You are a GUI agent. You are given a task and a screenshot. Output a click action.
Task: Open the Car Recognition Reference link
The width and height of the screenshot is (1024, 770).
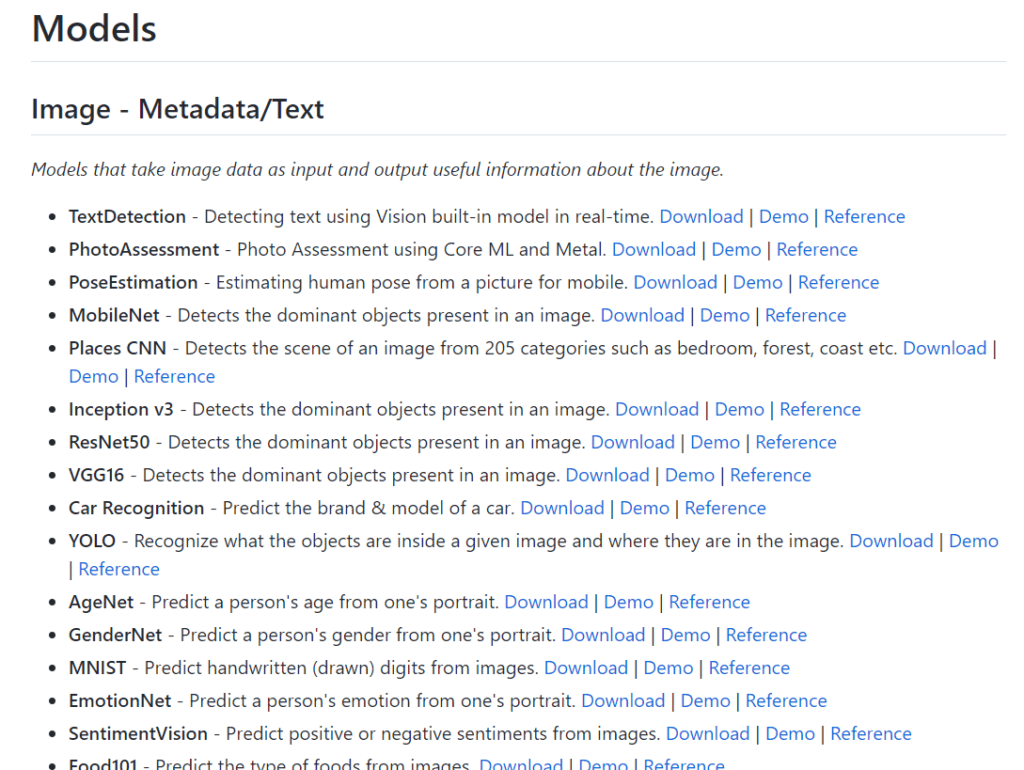726,508
